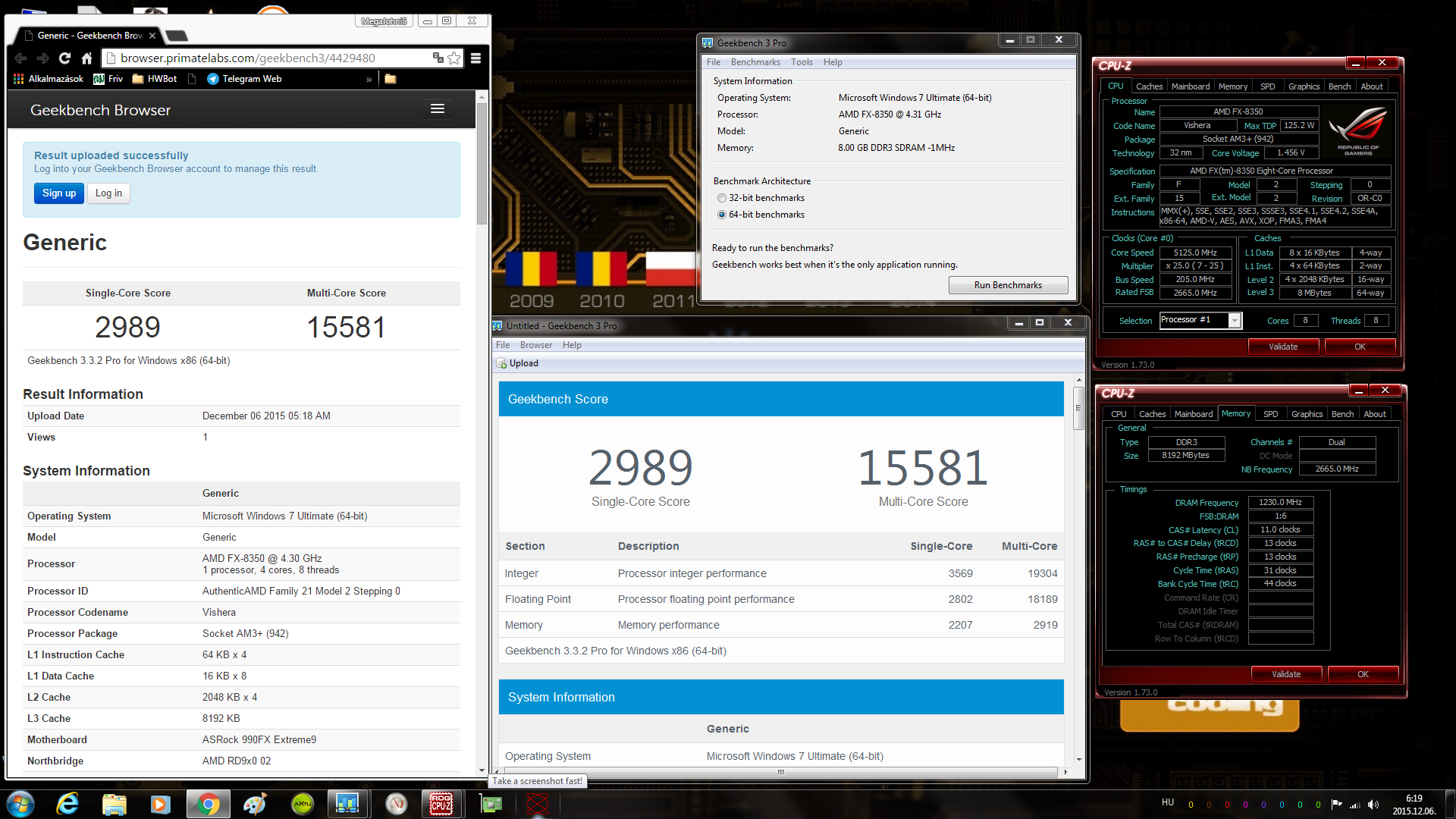
Task: Click OK in the lower CPU-Z memory window
Action: point(1363,674)
